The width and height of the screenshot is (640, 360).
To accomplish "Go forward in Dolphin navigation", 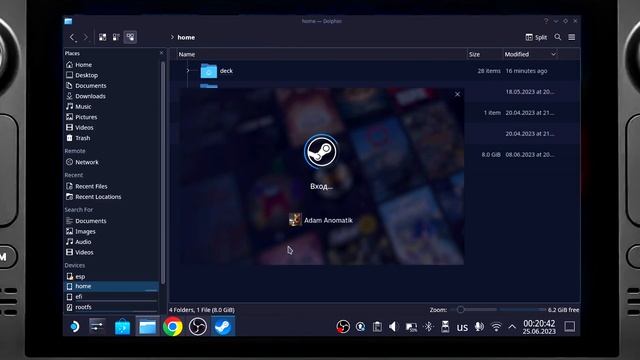I will (85, 37).
